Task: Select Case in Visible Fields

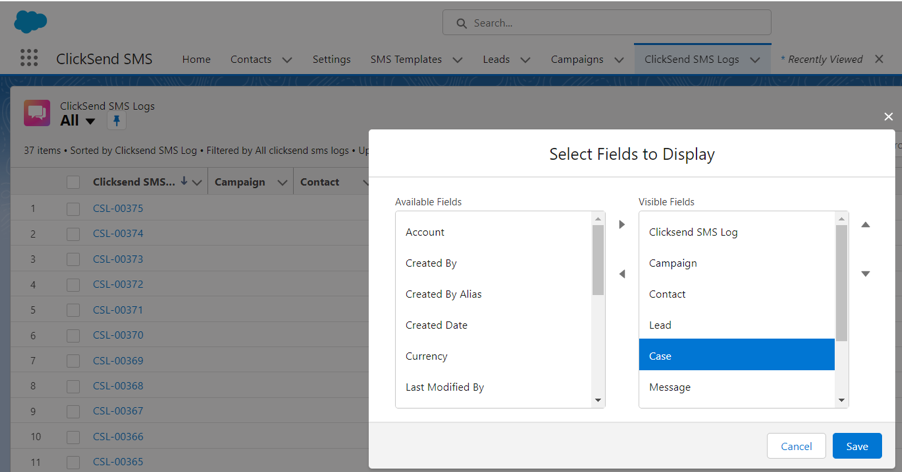Action: click(x=737, y=355)
